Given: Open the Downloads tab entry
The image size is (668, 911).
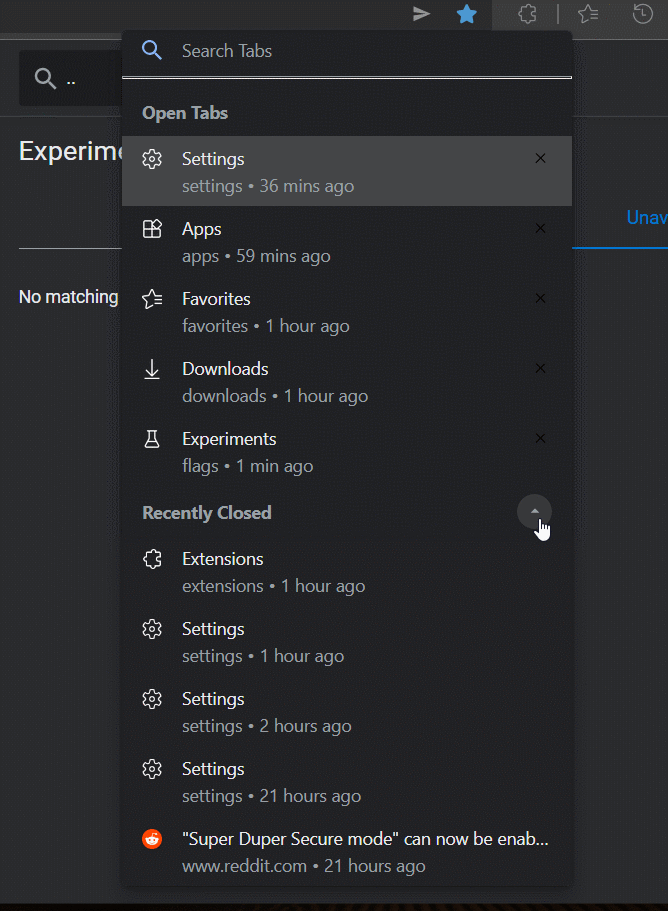Looking at the screenshot, I should pyautogui.click(x=225, y=368).
